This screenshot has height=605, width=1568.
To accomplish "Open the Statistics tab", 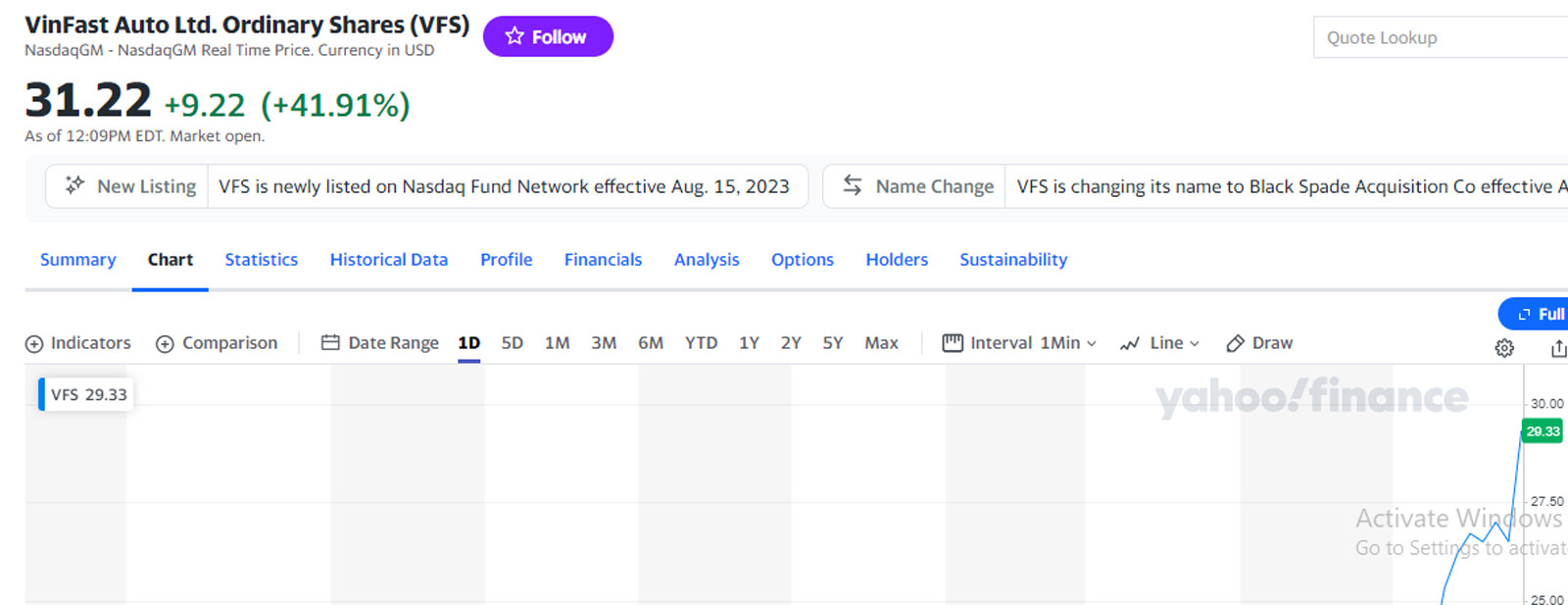I will (x=261, y=260).
